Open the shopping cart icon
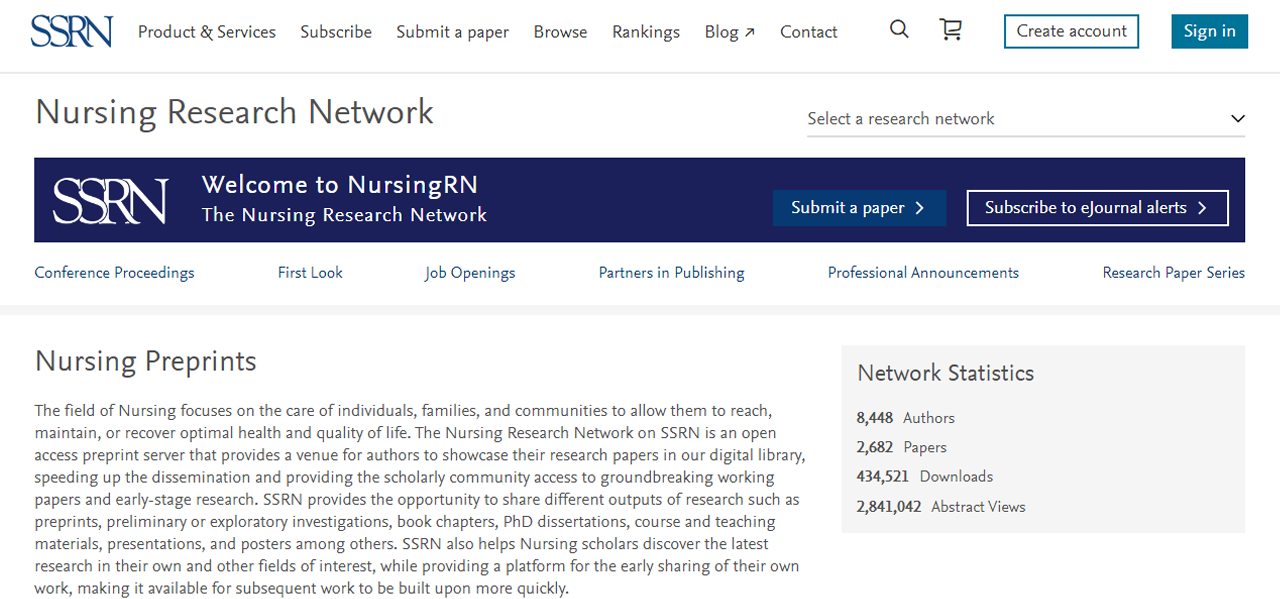This screenshot has width=1280, height=599. point(951,30)
